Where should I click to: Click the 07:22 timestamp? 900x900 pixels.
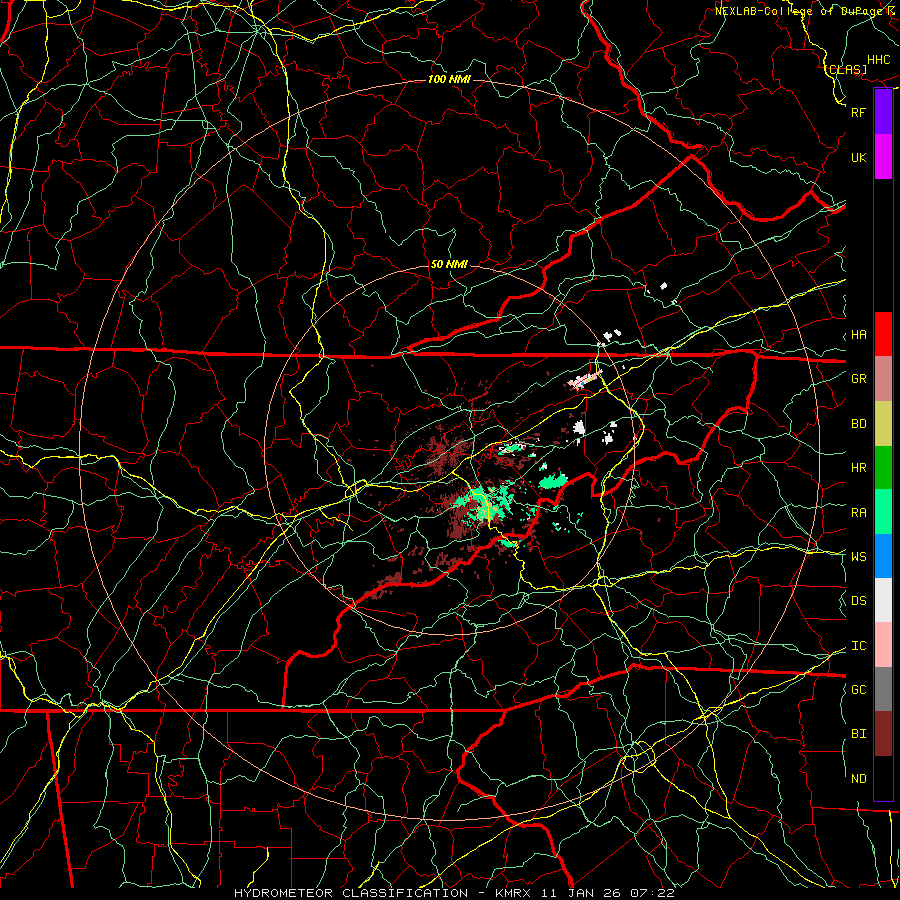654,893
